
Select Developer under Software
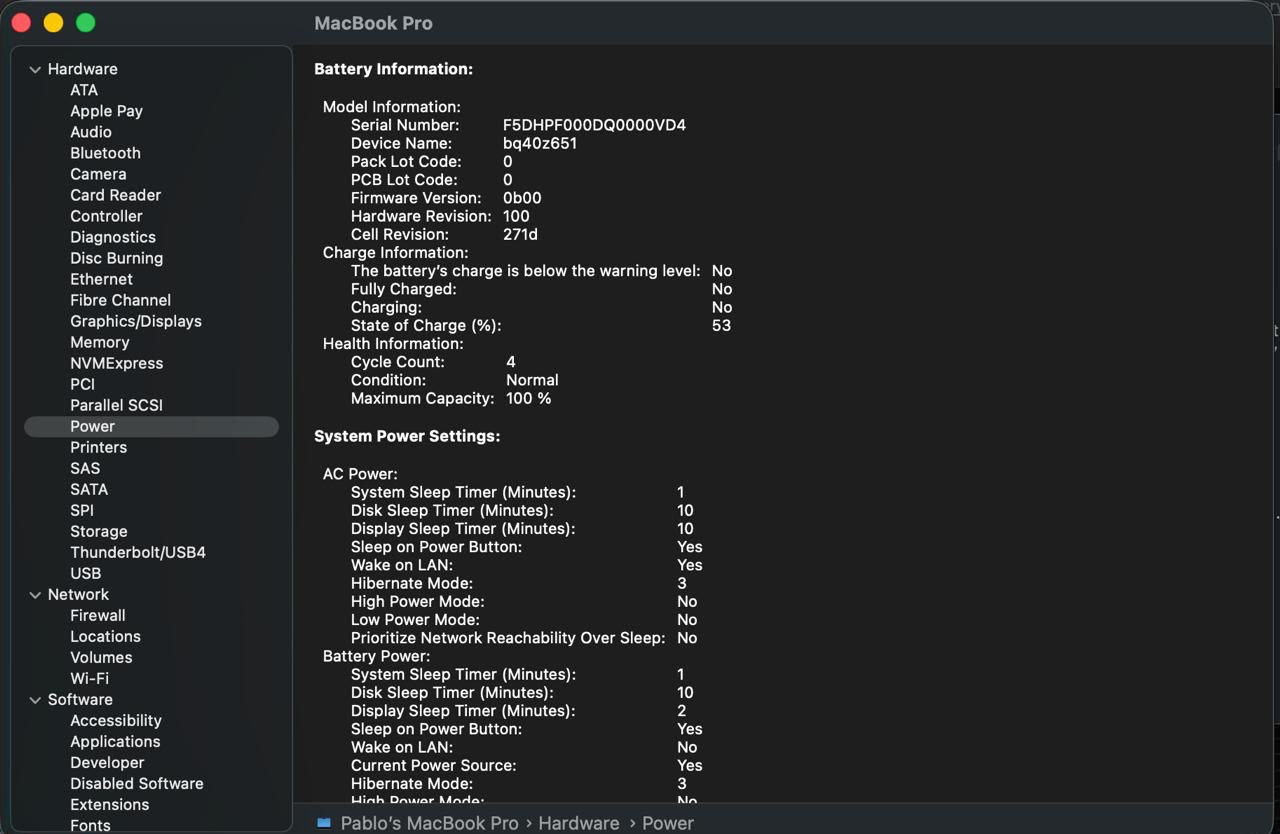click(x=107, y=762)
